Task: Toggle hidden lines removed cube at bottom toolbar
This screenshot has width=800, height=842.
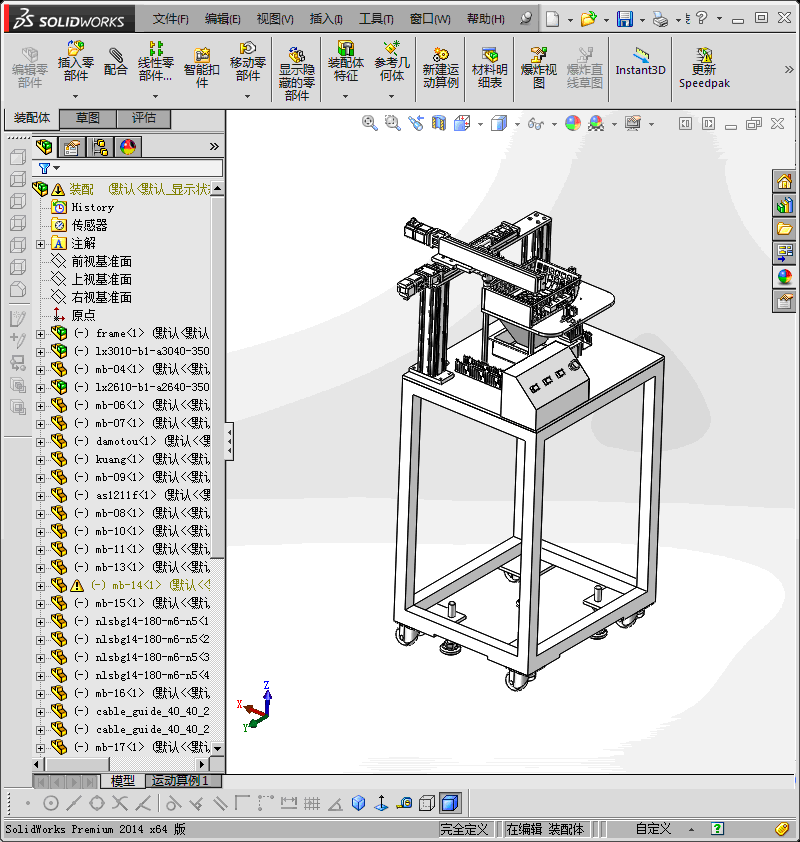Action: 427,803
